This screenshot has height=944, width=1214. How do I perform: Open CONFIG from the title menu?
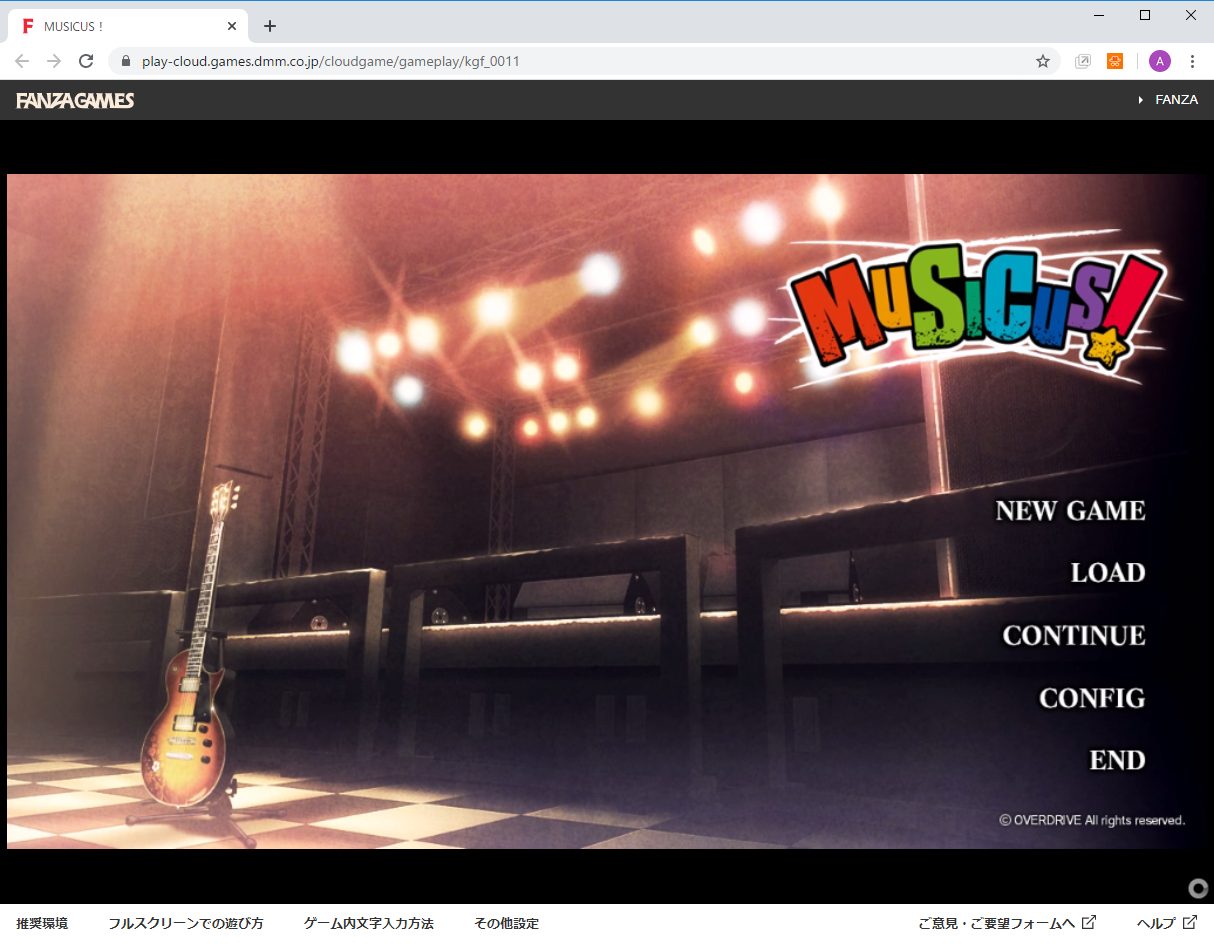(1091, 698)
